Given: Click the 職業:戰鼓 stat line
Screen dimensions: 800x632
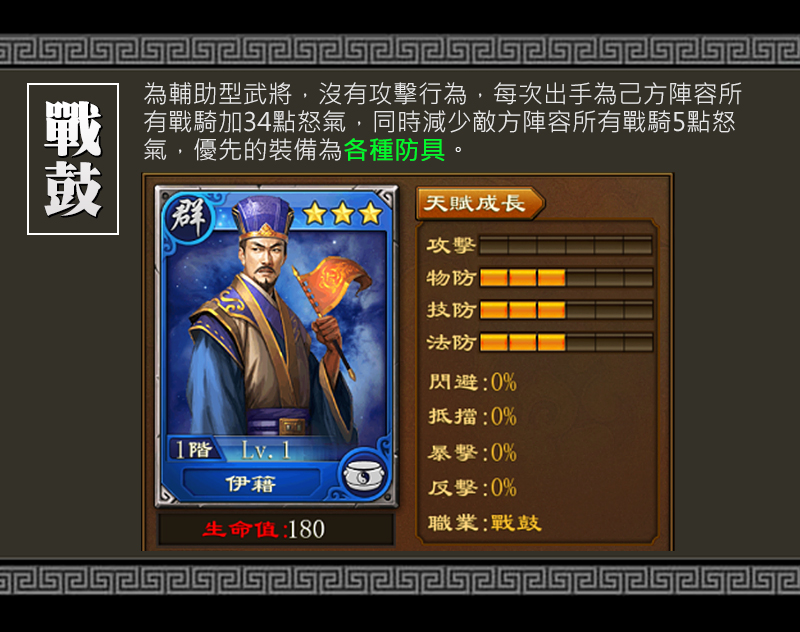Looking at the screenshot, I should [x=484, y=523].
